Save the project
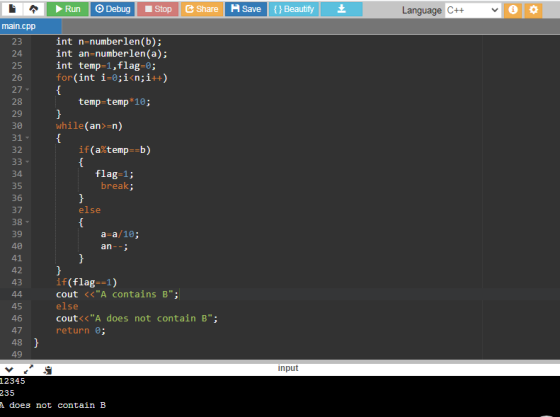Screen dimensions: 560x417 pyautogui.click(x=246, y=9)
